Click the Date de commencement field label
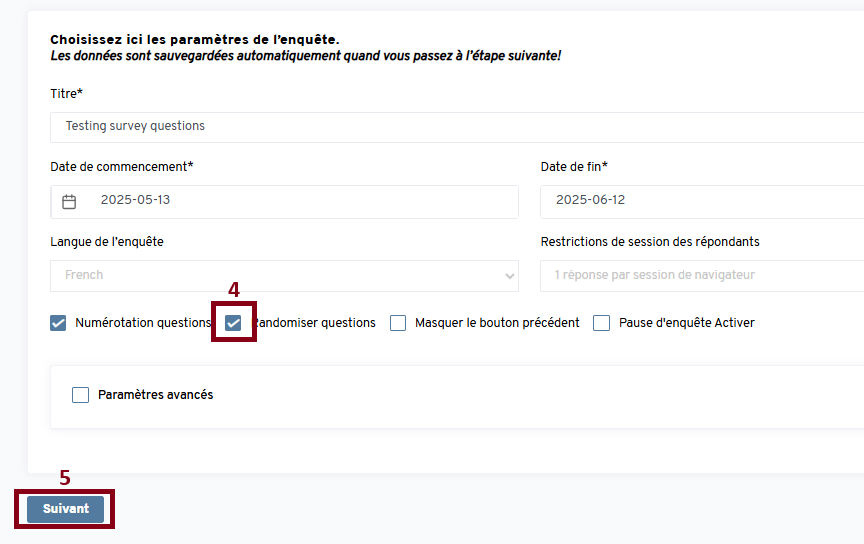This screenshot has width=864, height=544. pyautogui.click(x=121, y=167)
